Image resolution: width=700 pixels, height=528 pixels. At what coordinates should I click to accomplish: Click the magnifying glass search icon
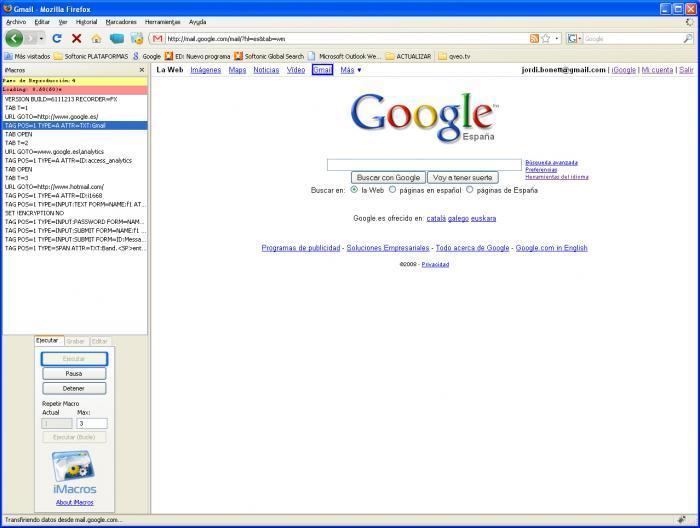(x=688, y=39)
